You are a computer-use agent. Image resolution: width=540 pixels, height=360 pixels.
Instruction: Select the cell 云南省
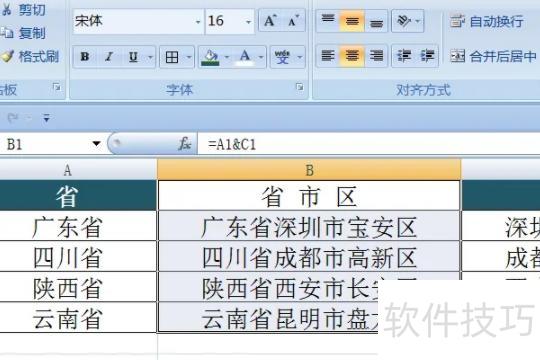(78, 317)
